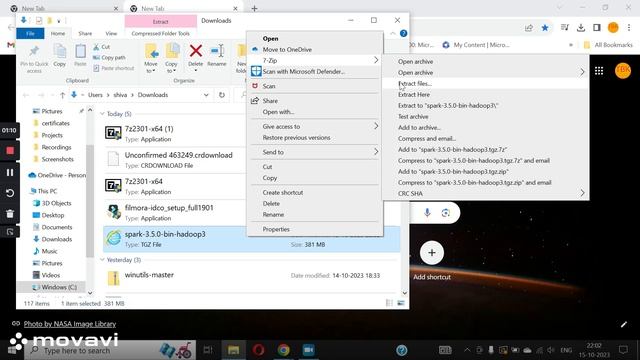Select filmora-idco_setup_full1901 file
640x360 pixels.
(x=169, y=208)
